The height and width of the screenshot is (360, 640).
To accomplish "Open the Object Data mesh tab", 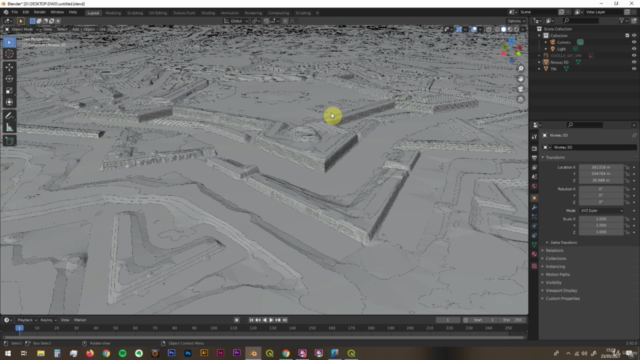I will point(534,245).
